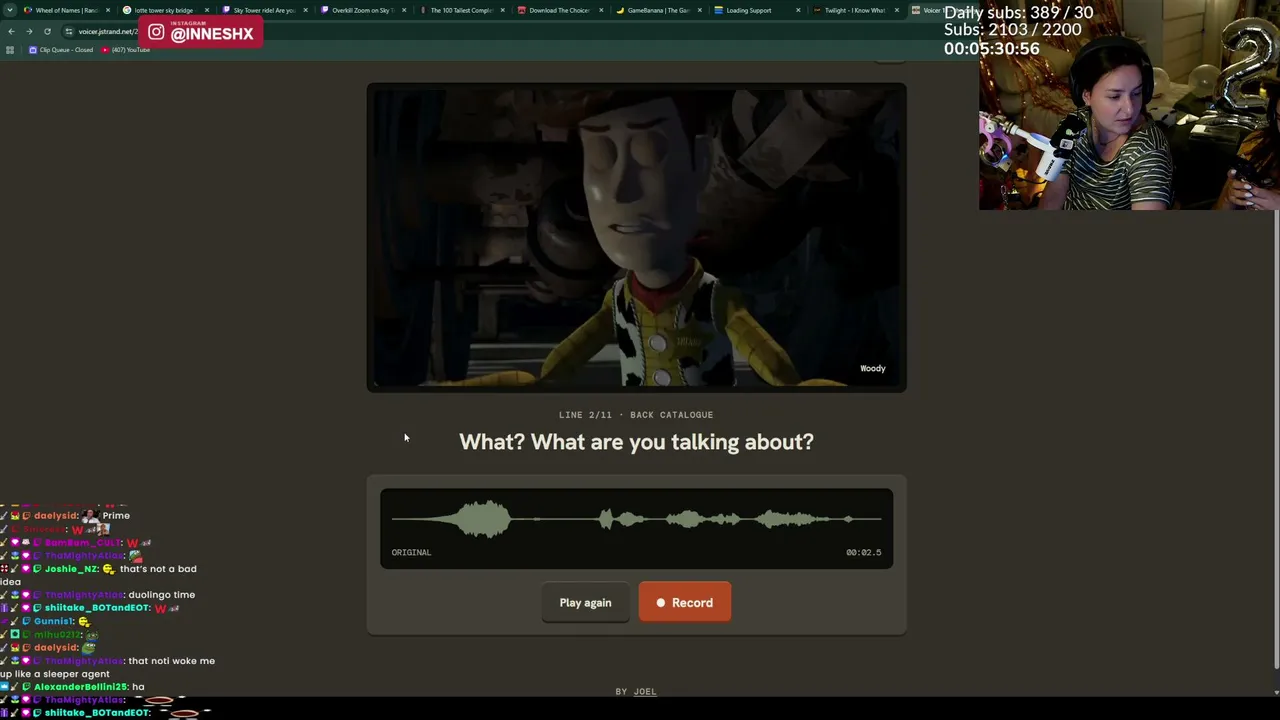Reload the page with the refresh icon
This screenshot has width=1280, height=720.
[x=47, y=31]
